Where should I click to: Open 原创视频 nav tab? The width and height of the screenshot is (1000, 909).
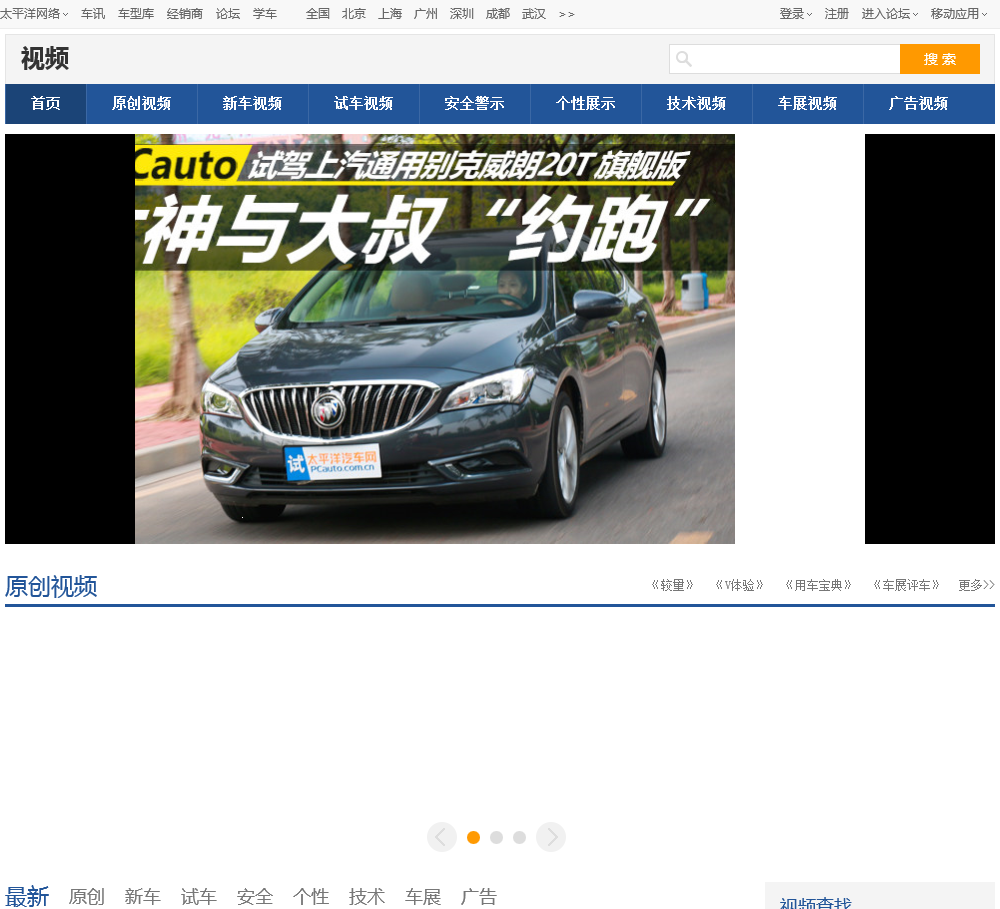pyautogui.click(x=142, y=103)
